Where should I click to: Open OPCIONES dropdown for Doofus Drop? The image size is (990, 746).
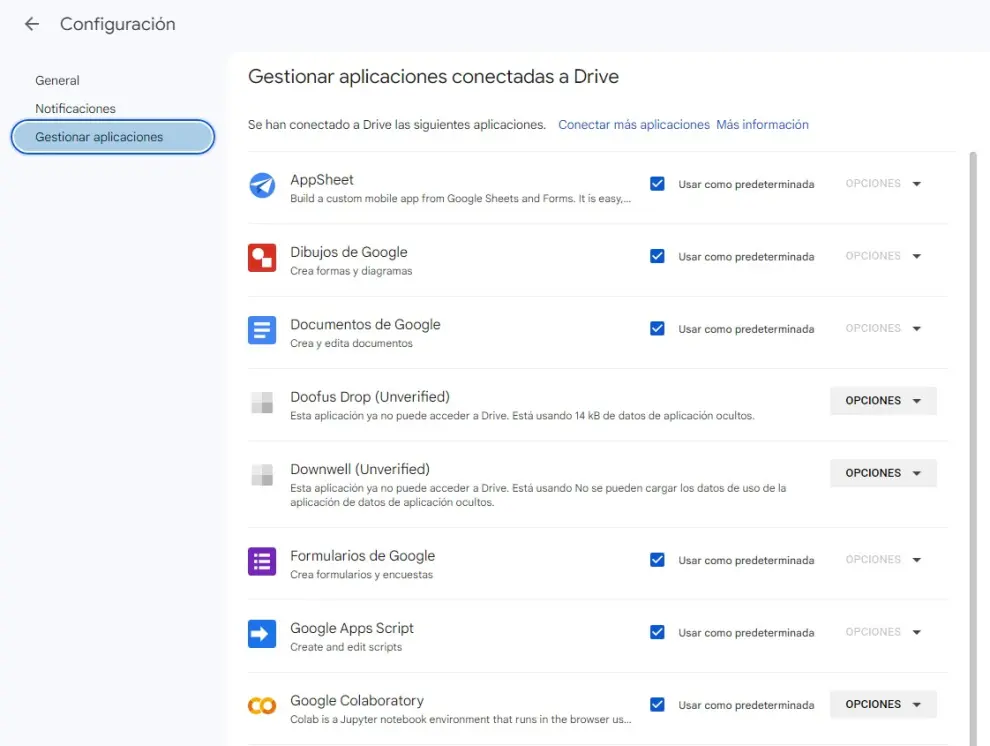883,401
